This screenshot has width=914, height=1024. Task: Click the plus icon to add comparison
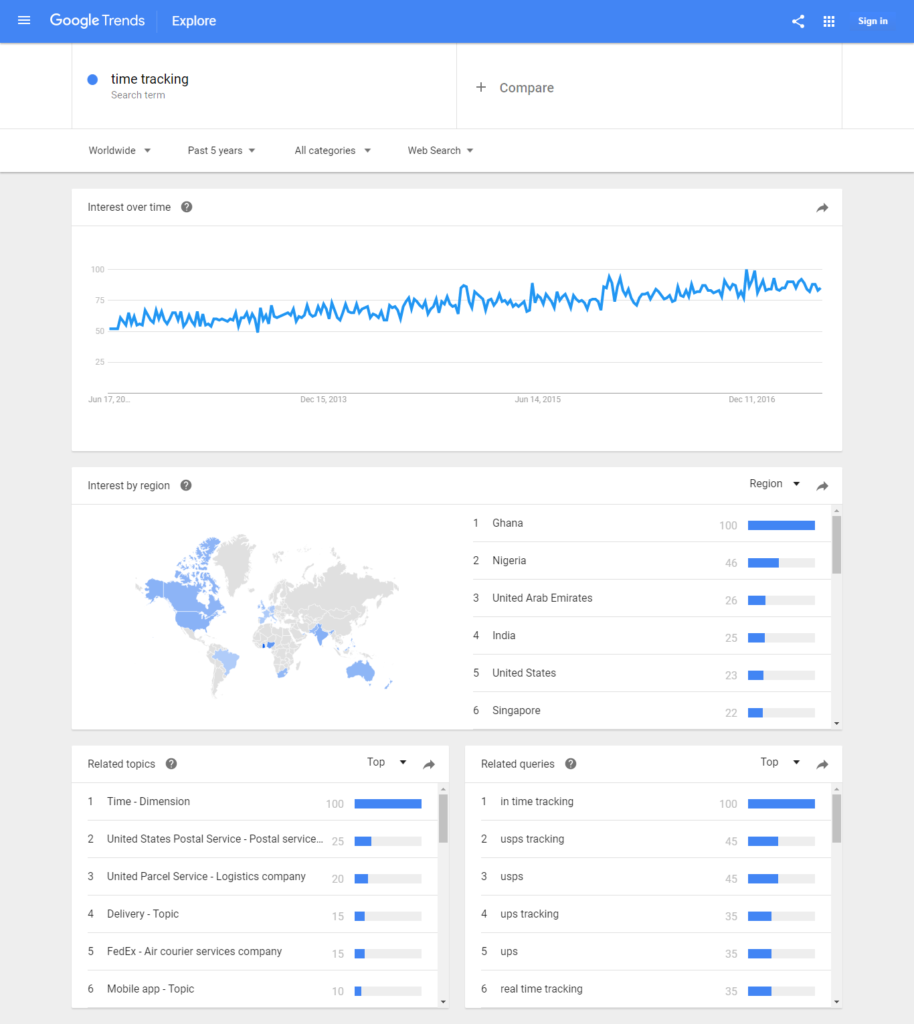(x=481, y=87)
